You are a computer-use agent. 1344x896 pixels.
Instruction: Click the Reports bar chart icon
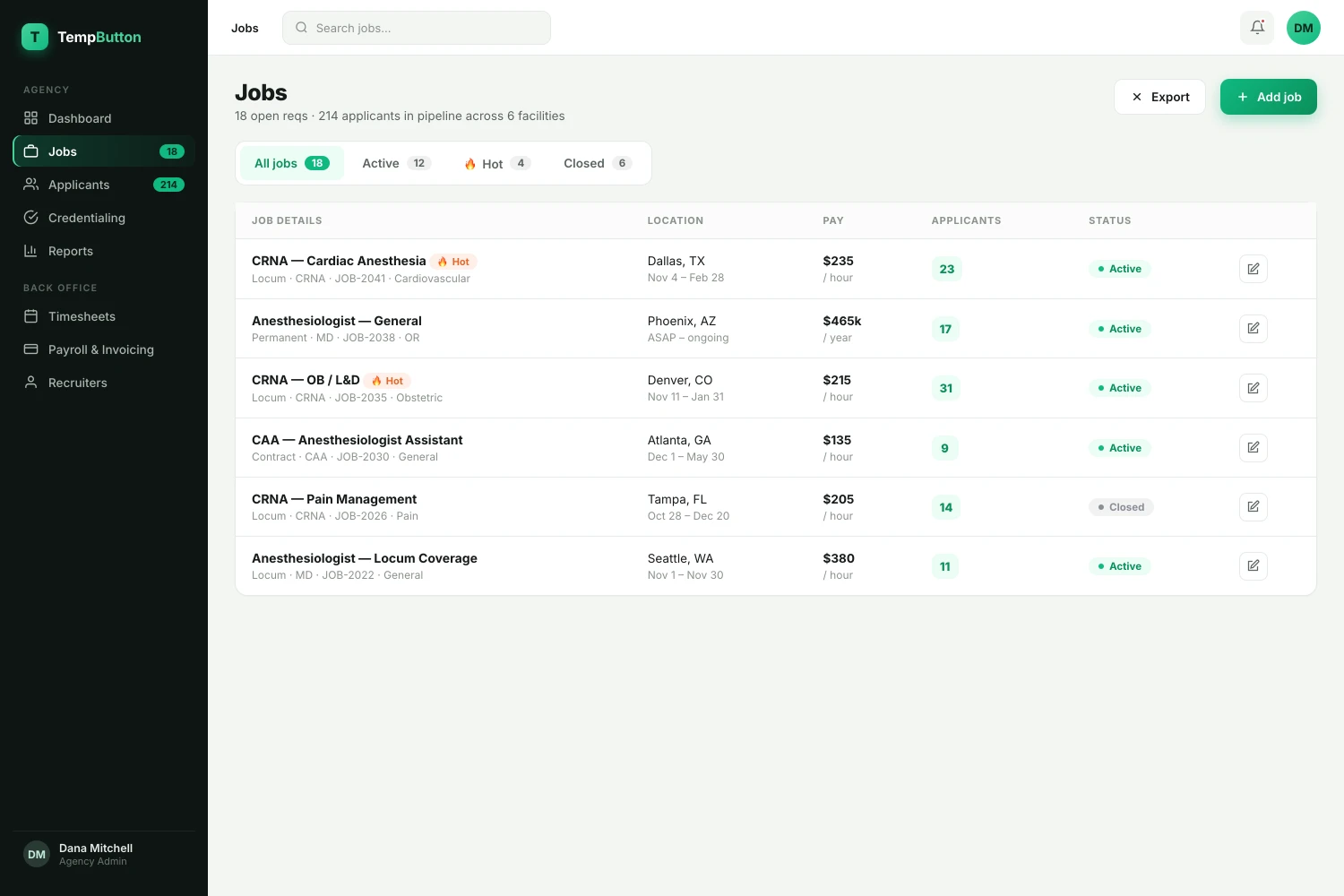[x=31, y=251]
